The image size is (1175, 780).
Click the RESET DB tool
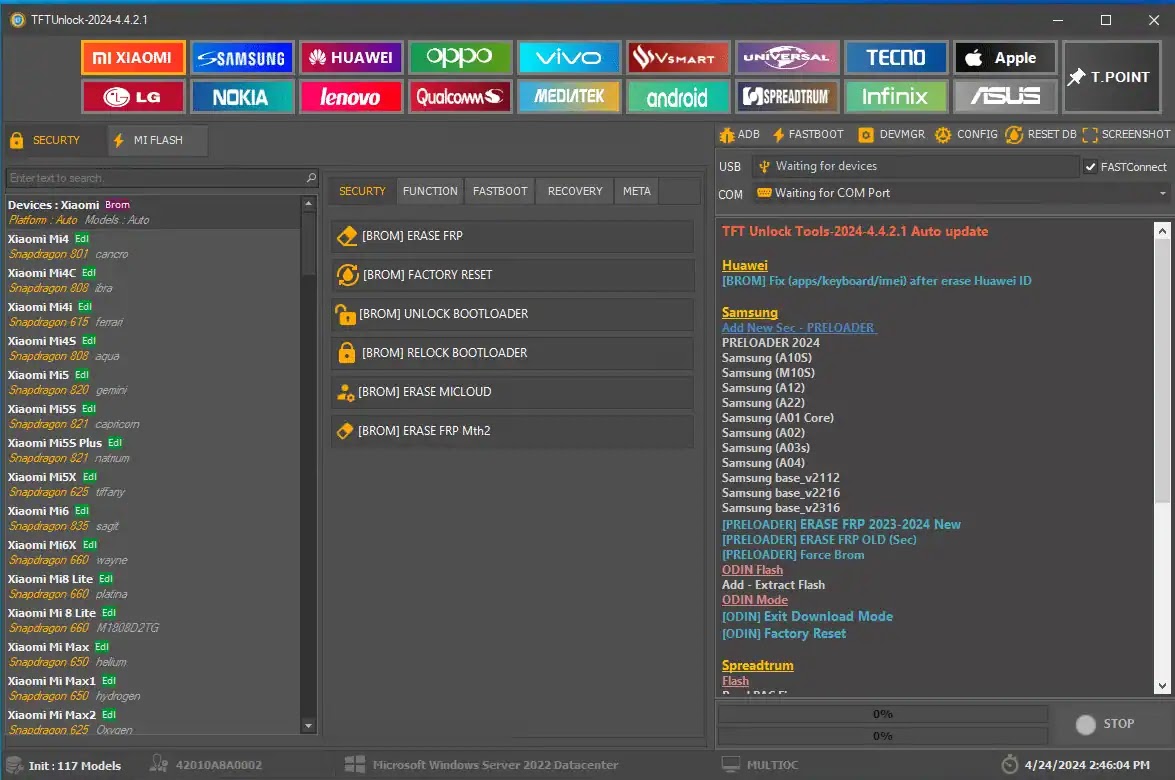click(1041, 134)
